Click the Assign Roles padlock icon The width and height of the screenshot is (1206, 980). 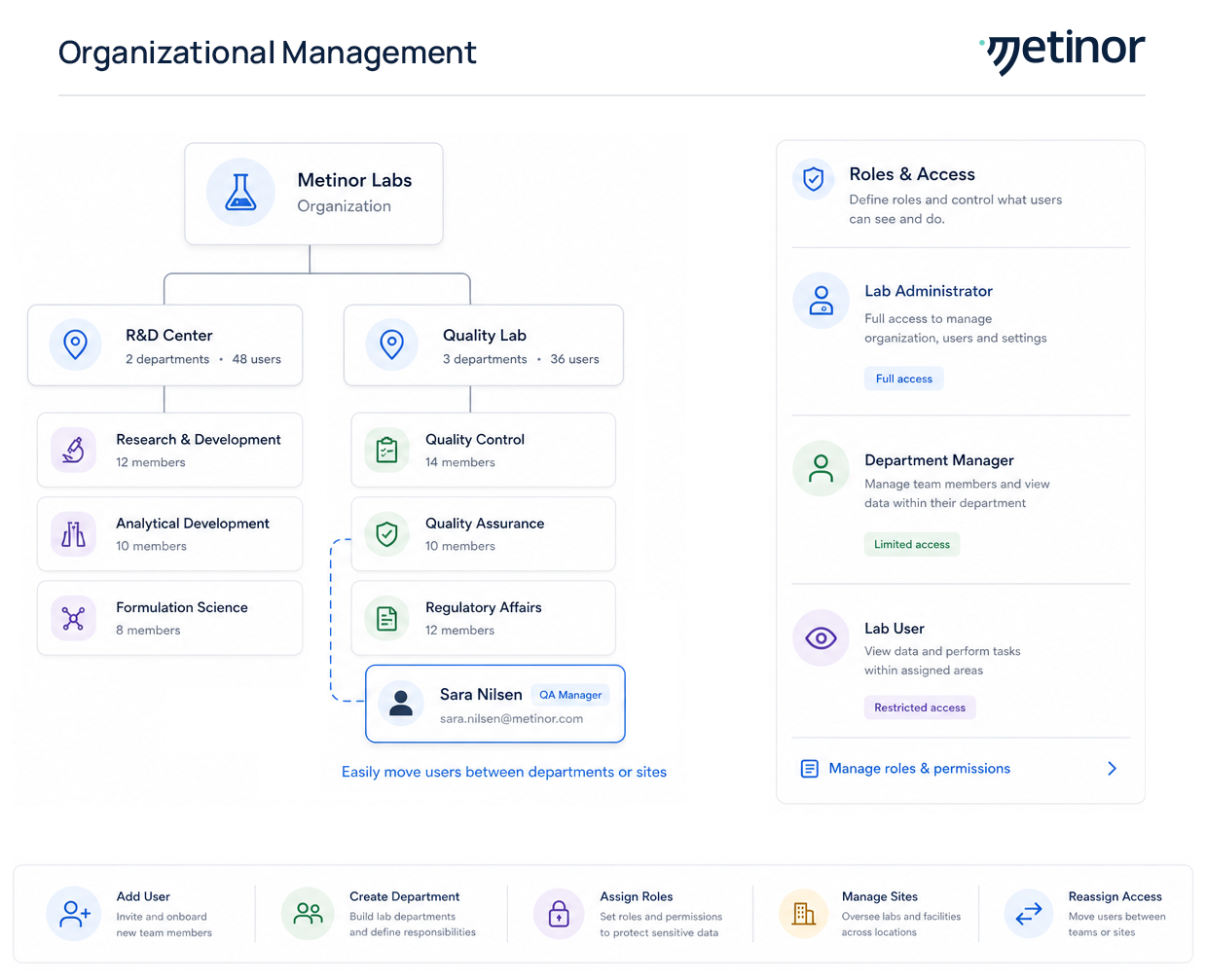[559, 913]
